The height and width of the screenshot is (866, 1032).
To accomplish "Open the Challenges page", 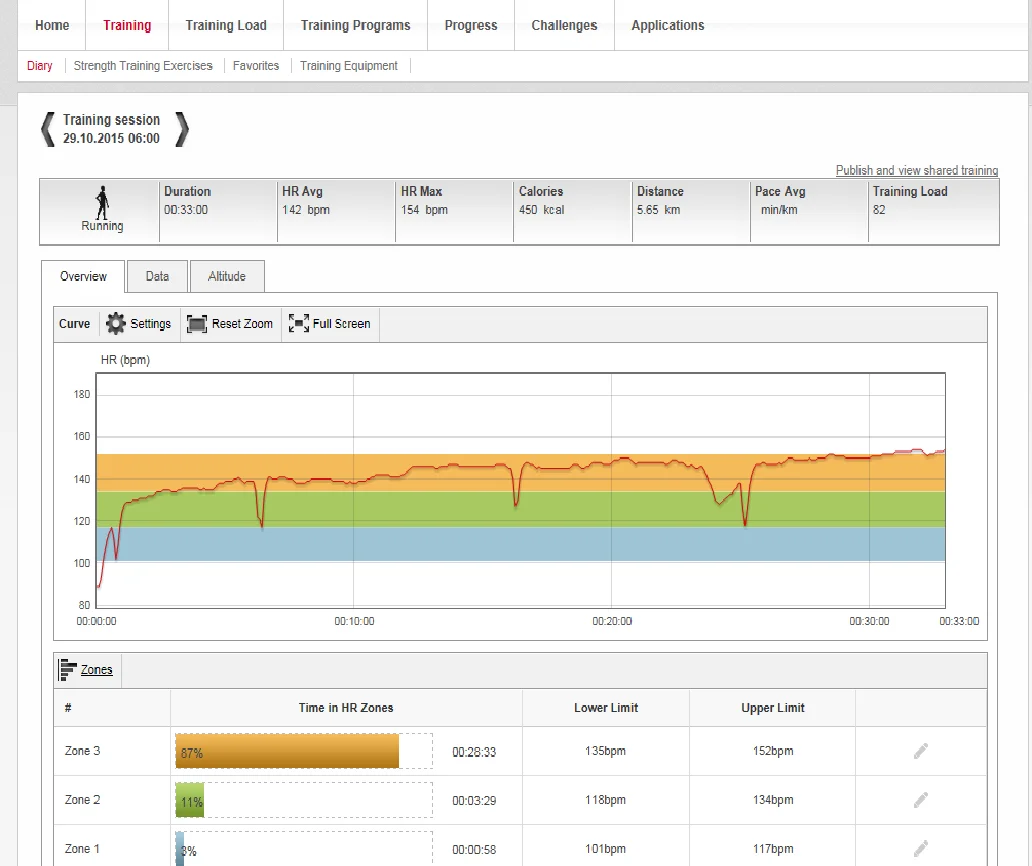I will (x=564, y=25).
